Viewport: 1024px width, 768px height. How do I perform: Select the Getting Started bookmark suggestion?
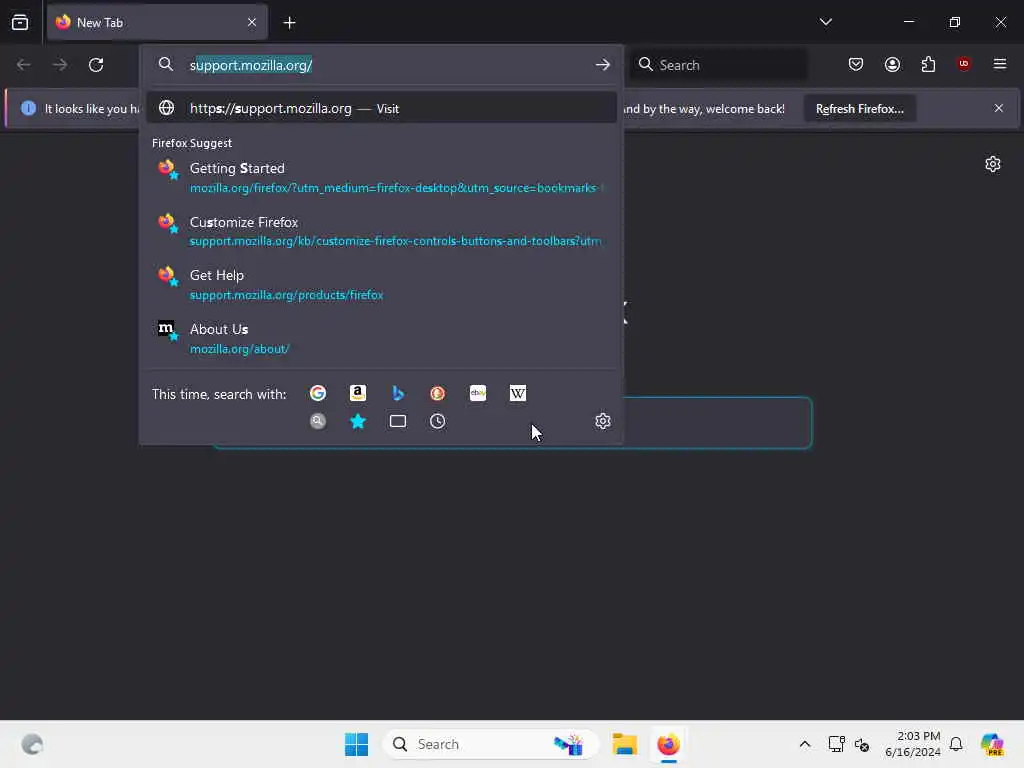(x=381, y=178)
